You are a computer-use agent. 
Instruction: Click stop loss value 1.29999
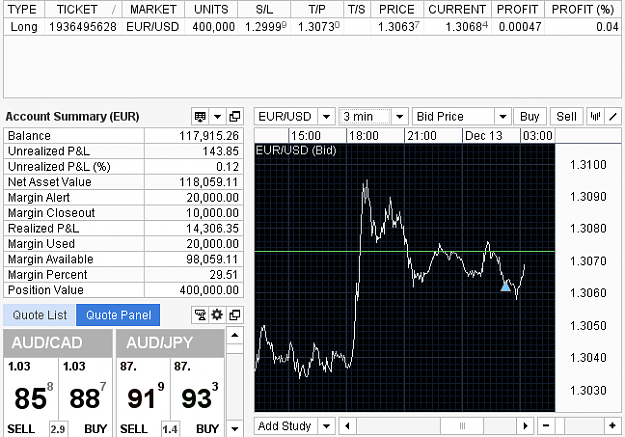pos(265,27)
